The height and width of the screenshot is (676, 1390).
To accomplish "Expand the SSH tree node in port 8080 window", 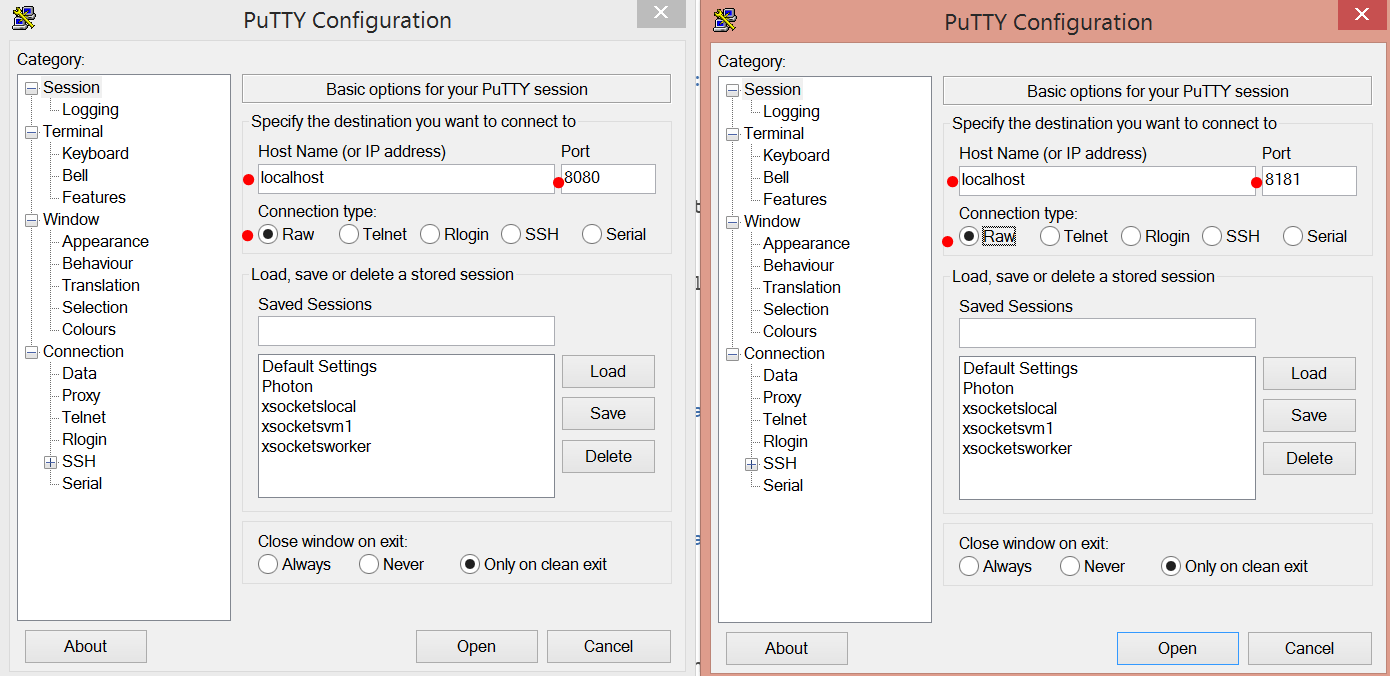I will pos(51,462).
